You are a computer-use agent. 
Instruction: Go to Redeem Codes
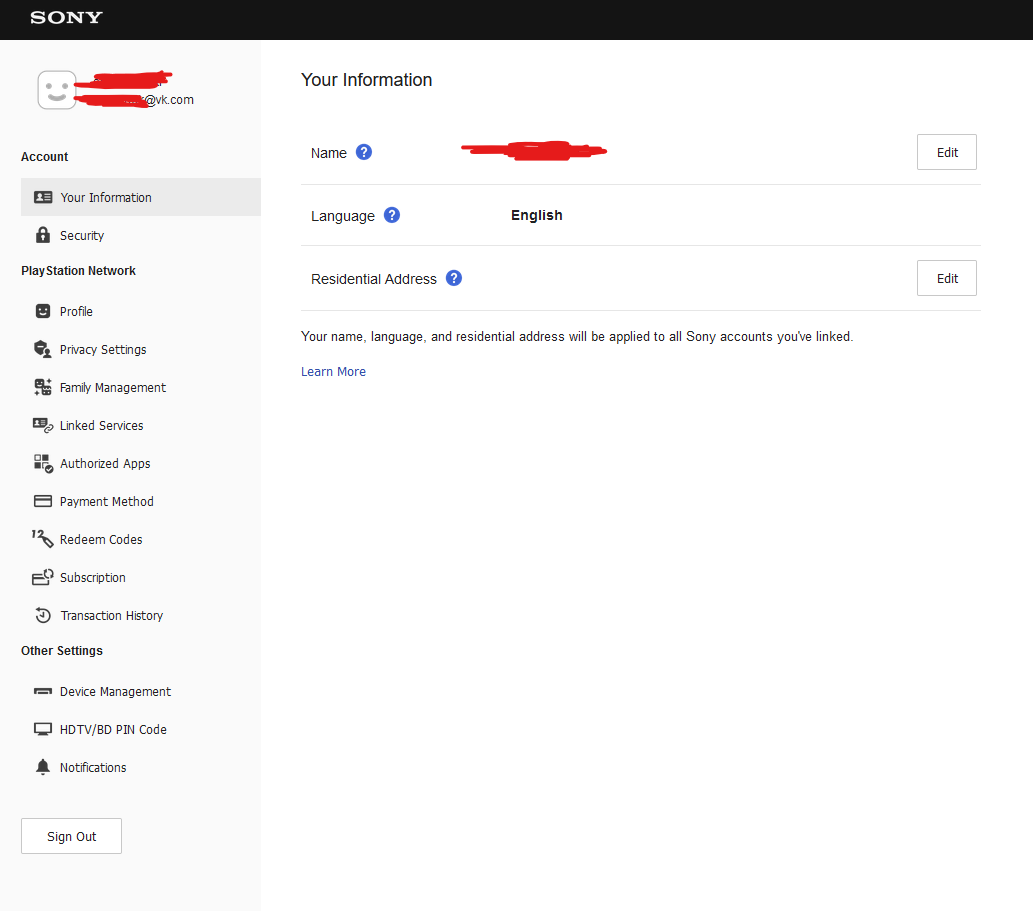[141, 539]
